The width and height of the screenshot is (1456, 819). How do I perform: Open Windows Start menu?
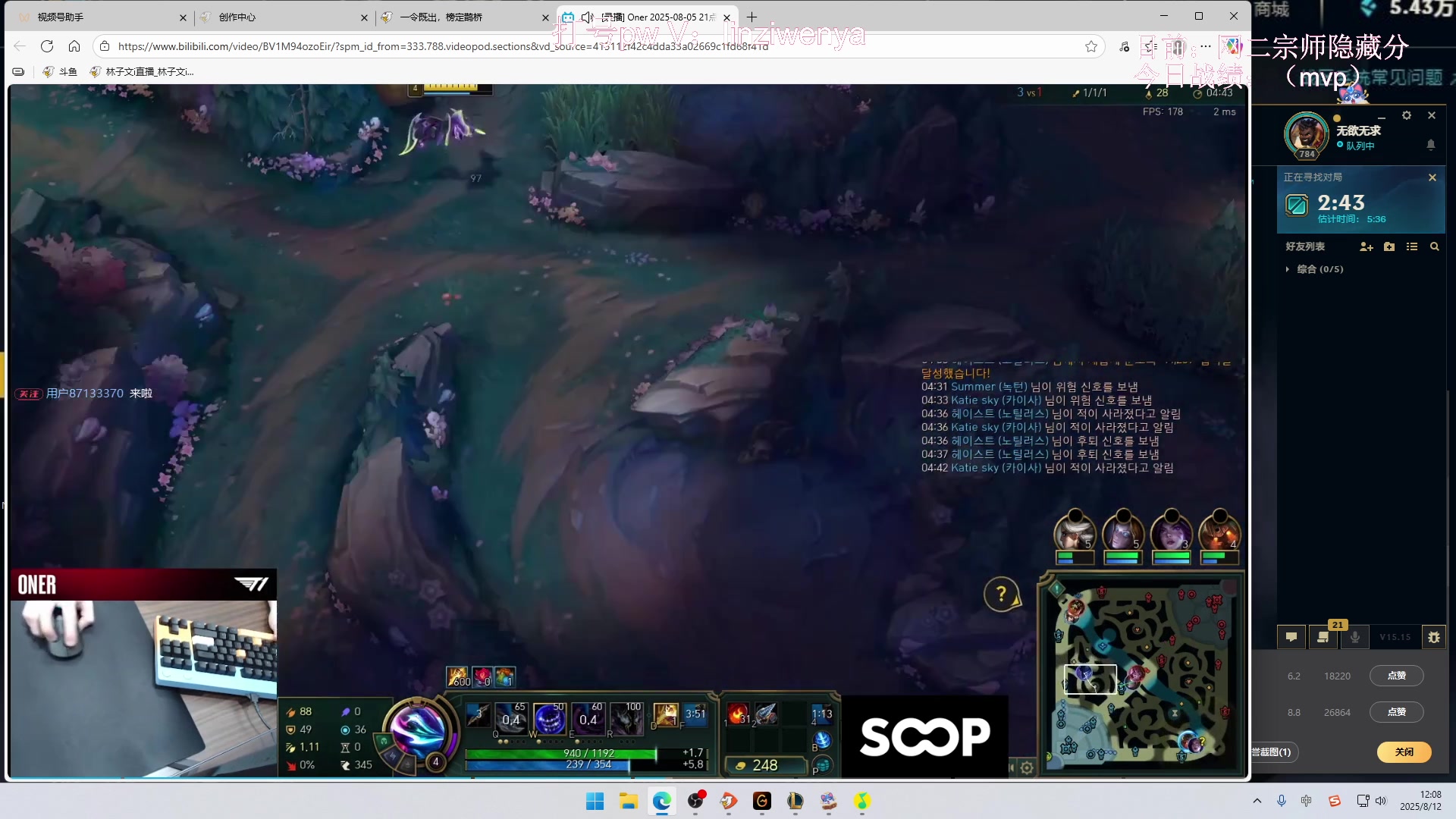click(595, 801)
